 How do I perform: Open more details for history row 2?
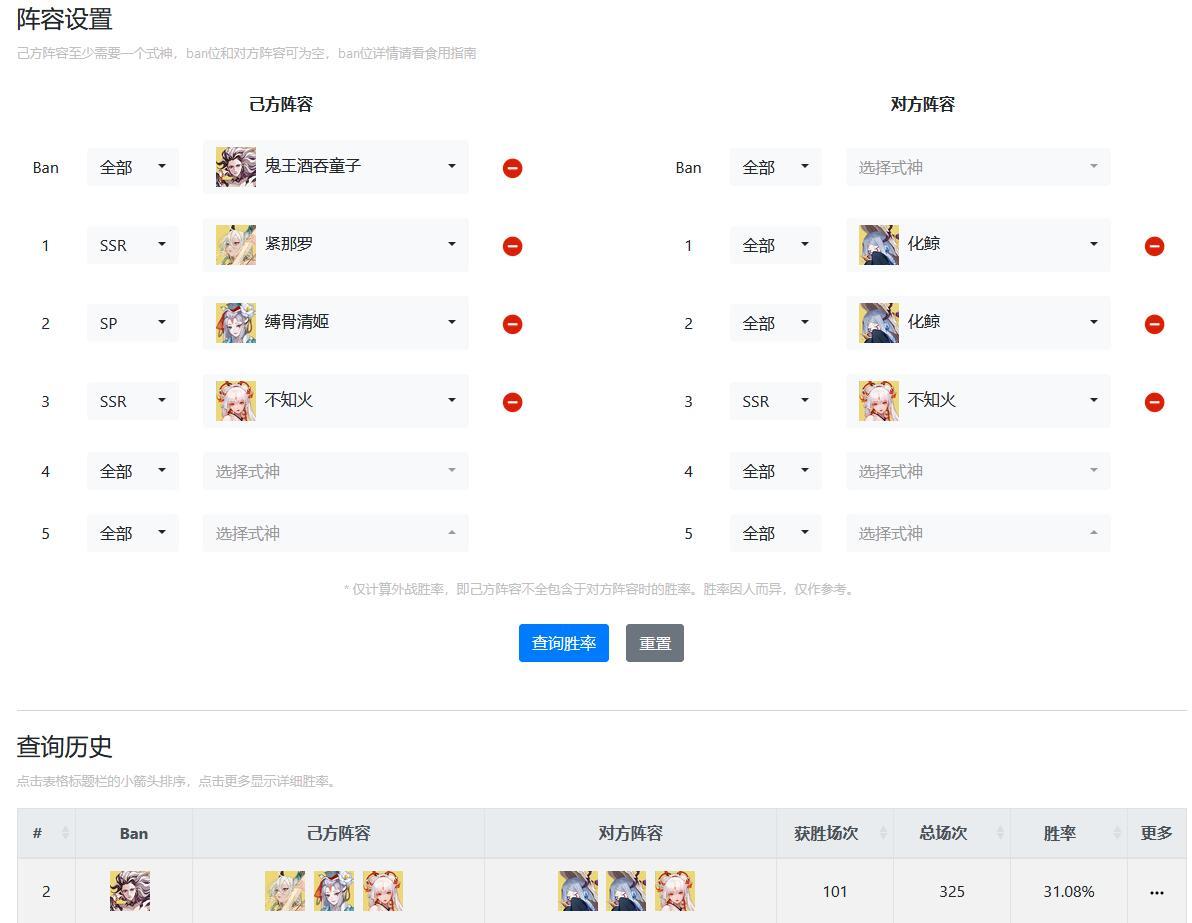point(1156,892)
